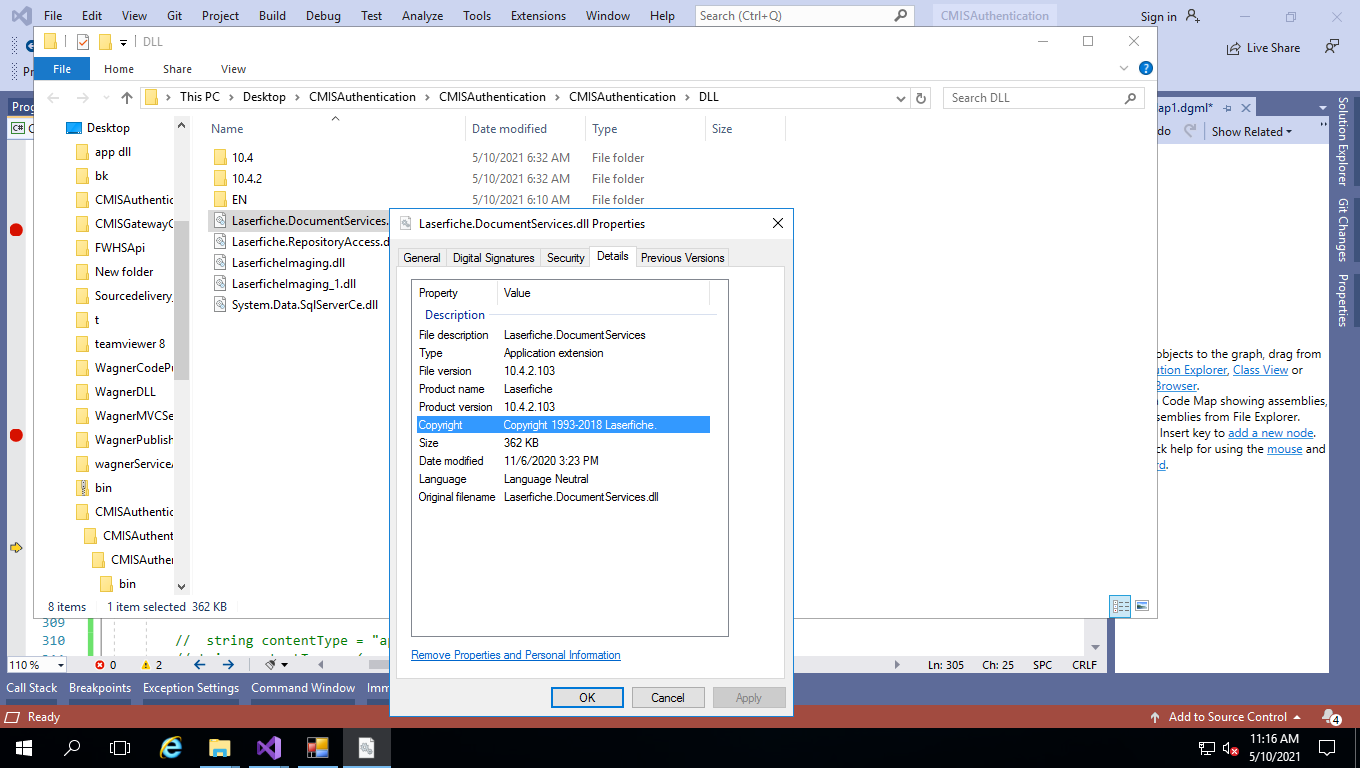Screen dimensions: 1360x768
Task: Refresh the DLL folder address bar
Action: (921, 98)
